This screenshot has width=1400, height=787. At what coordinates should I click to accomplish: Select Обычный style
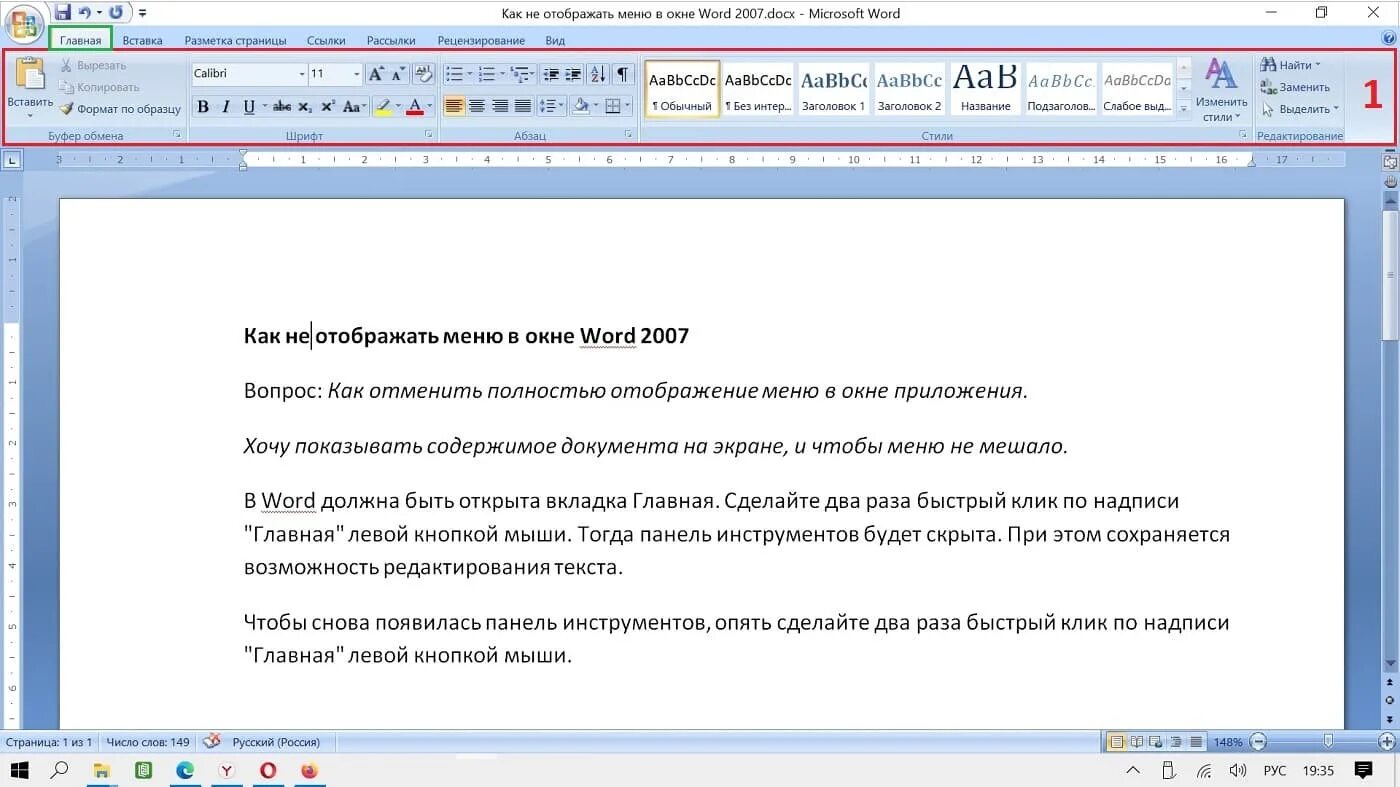pos(682,90)
